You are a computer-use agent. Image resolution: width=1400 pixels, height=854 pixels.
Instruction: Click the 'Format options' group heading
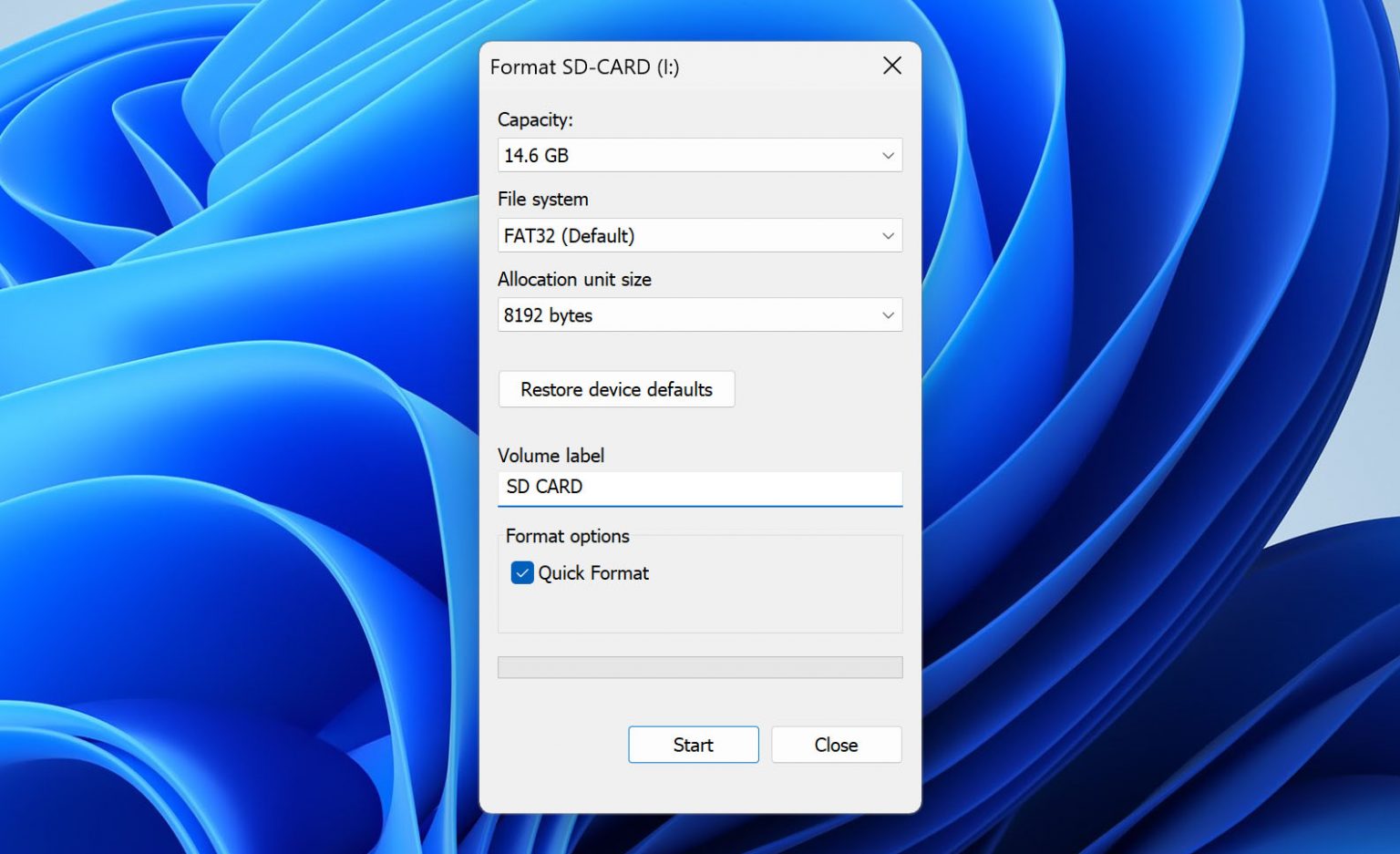(566, 536)
